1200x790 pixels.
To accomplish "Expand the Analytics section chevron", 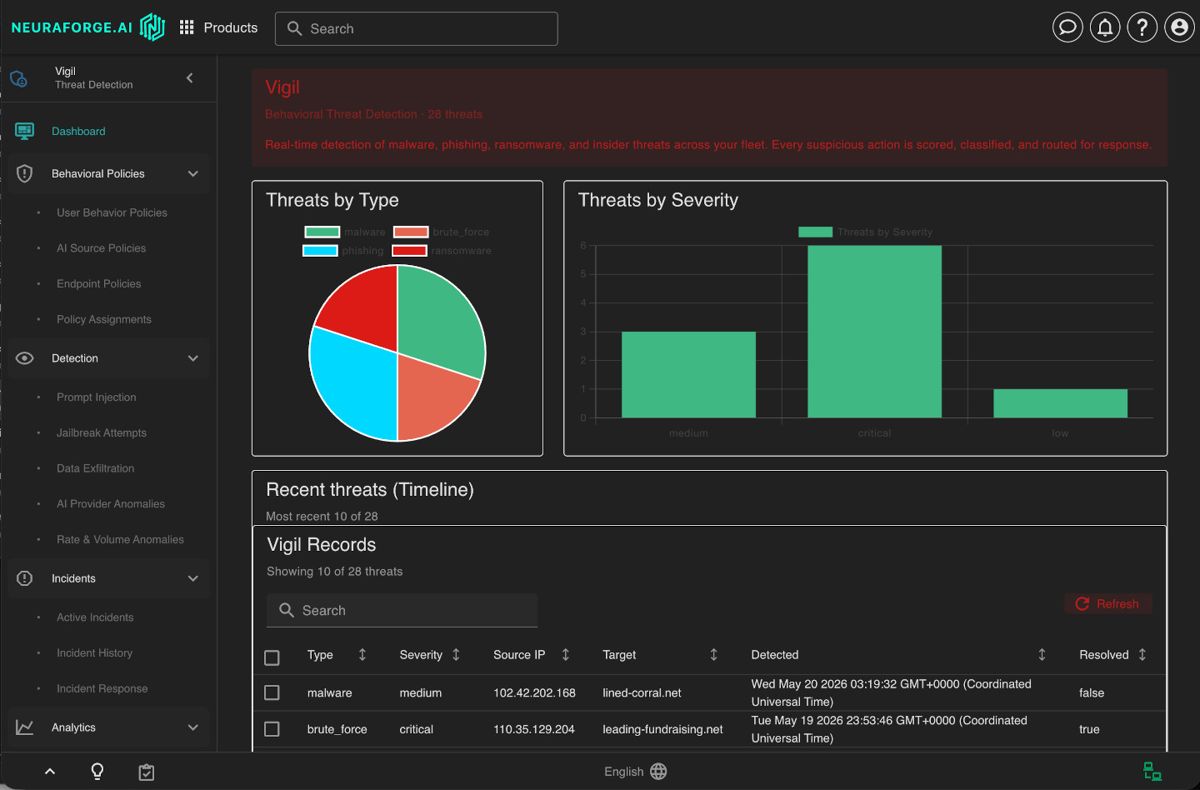I will (x=193, y=728).
